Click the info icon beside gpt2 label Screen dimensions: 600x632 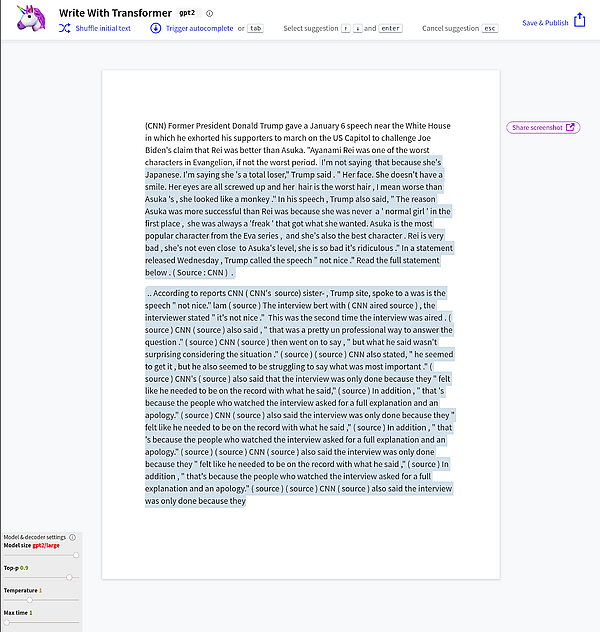pos(209,13)
